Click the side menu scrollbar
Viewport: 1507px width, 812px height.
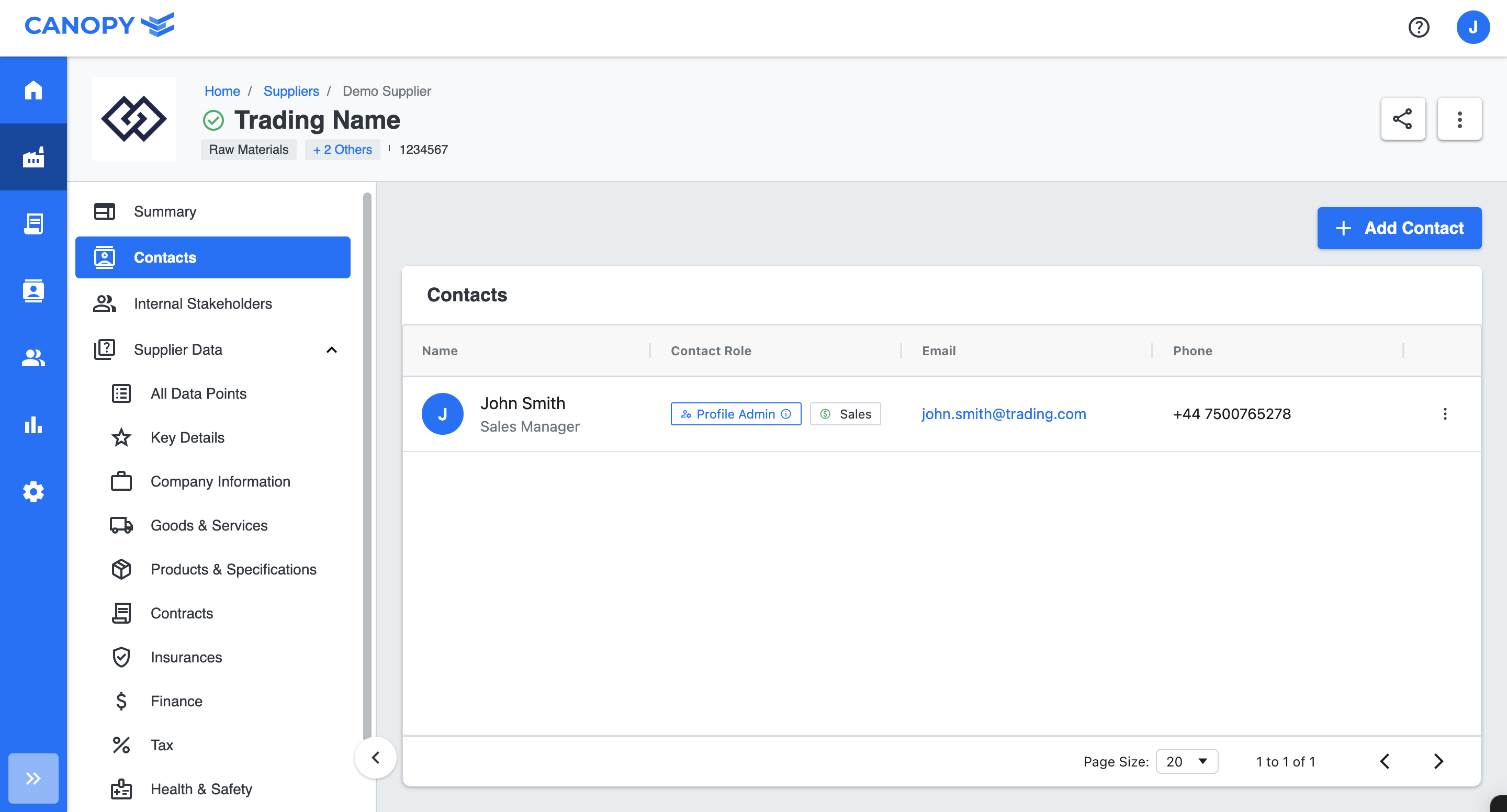coord(367,466)
